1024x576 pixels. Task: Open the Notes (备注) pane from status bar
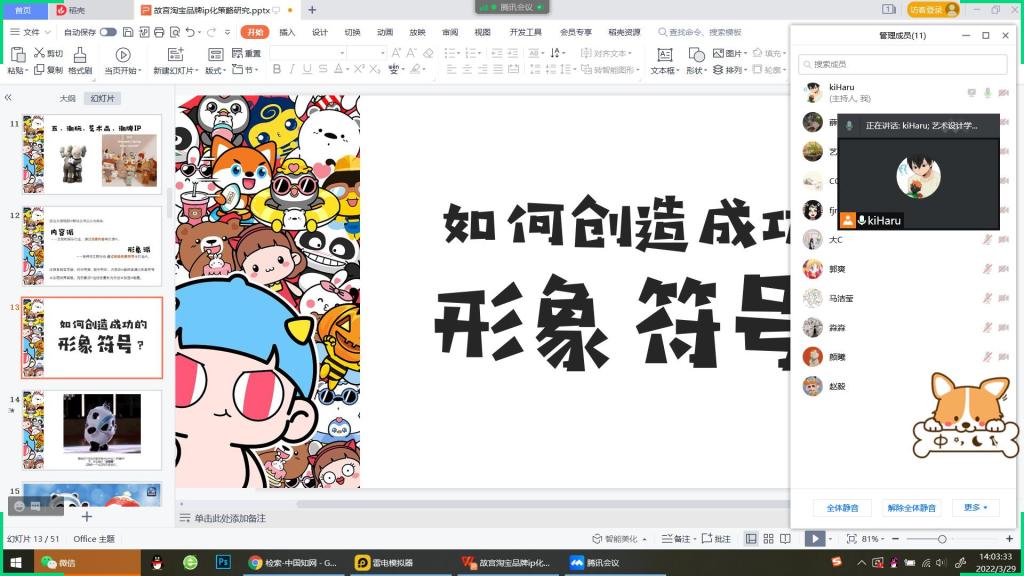coord(676,539)
